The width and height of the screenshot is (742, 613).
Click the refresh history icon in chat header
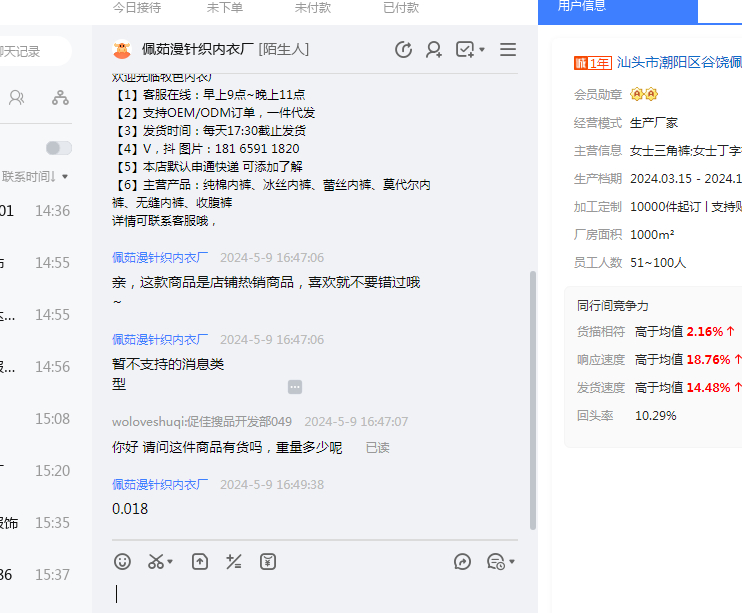403,49
